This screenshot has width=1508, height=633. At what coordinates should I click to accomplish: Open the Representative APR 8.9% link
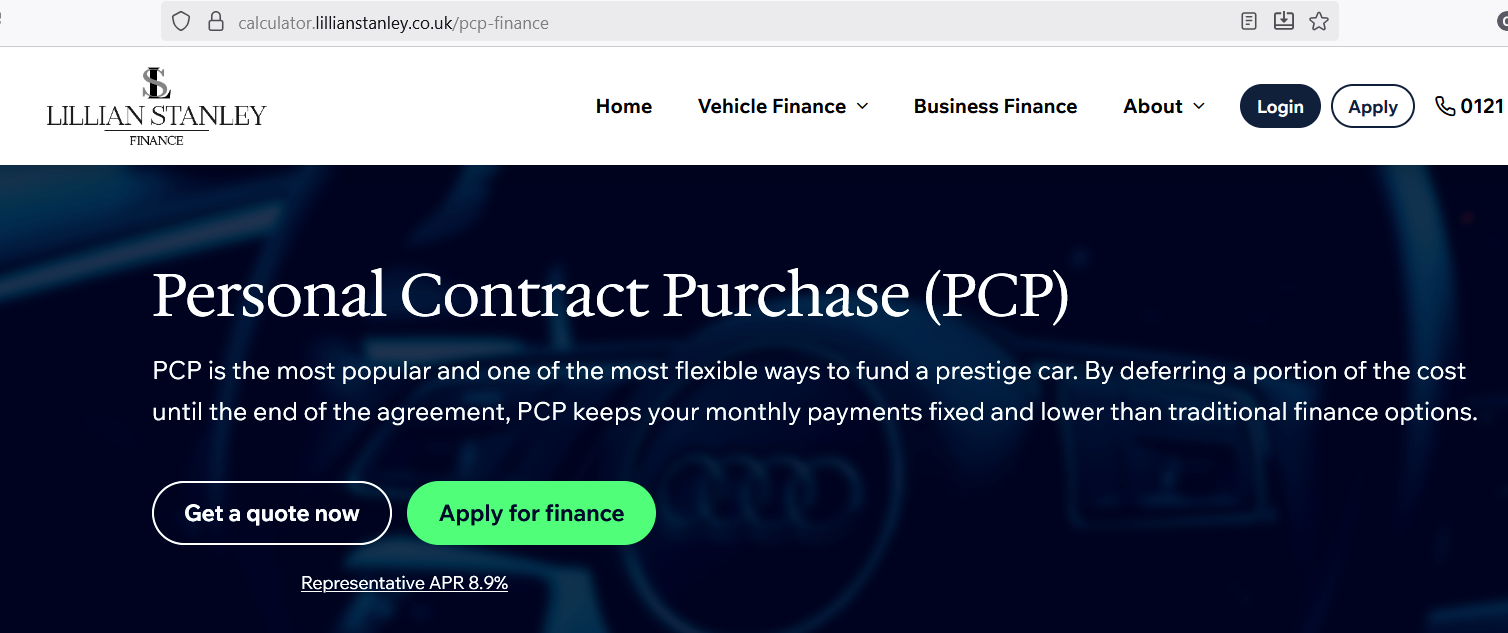point(404,583)
